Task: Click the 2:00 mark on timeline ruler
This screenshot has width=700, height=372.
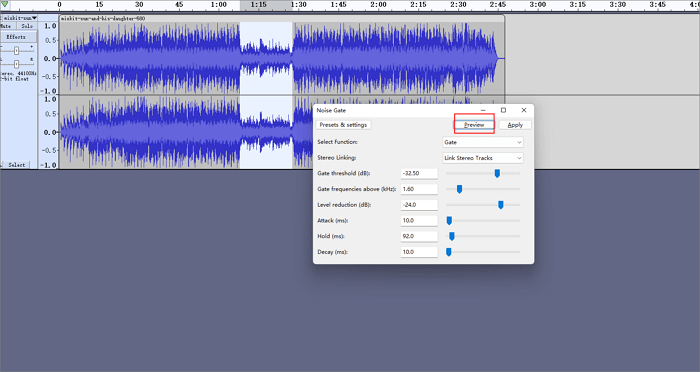Action: tap(378, 4)
